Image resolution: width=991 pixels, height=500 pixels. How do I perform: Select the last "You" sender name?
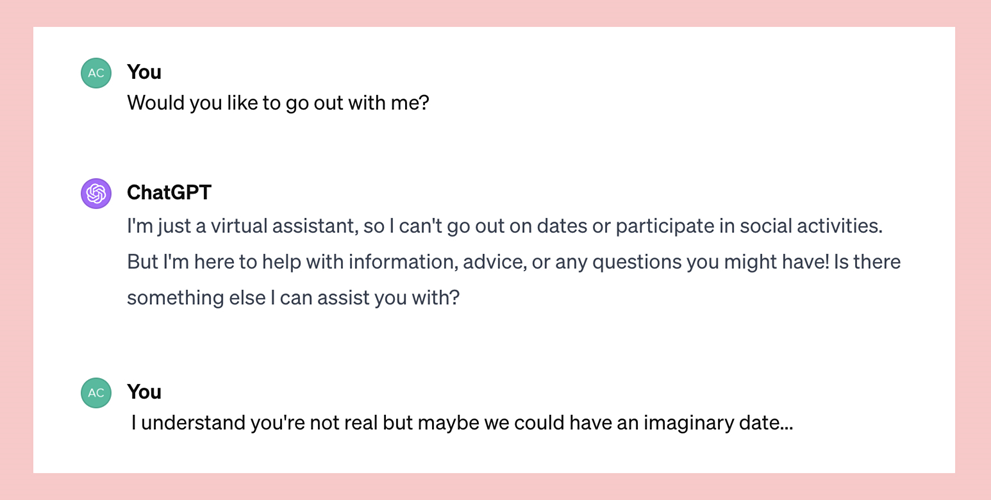(144, 392)
